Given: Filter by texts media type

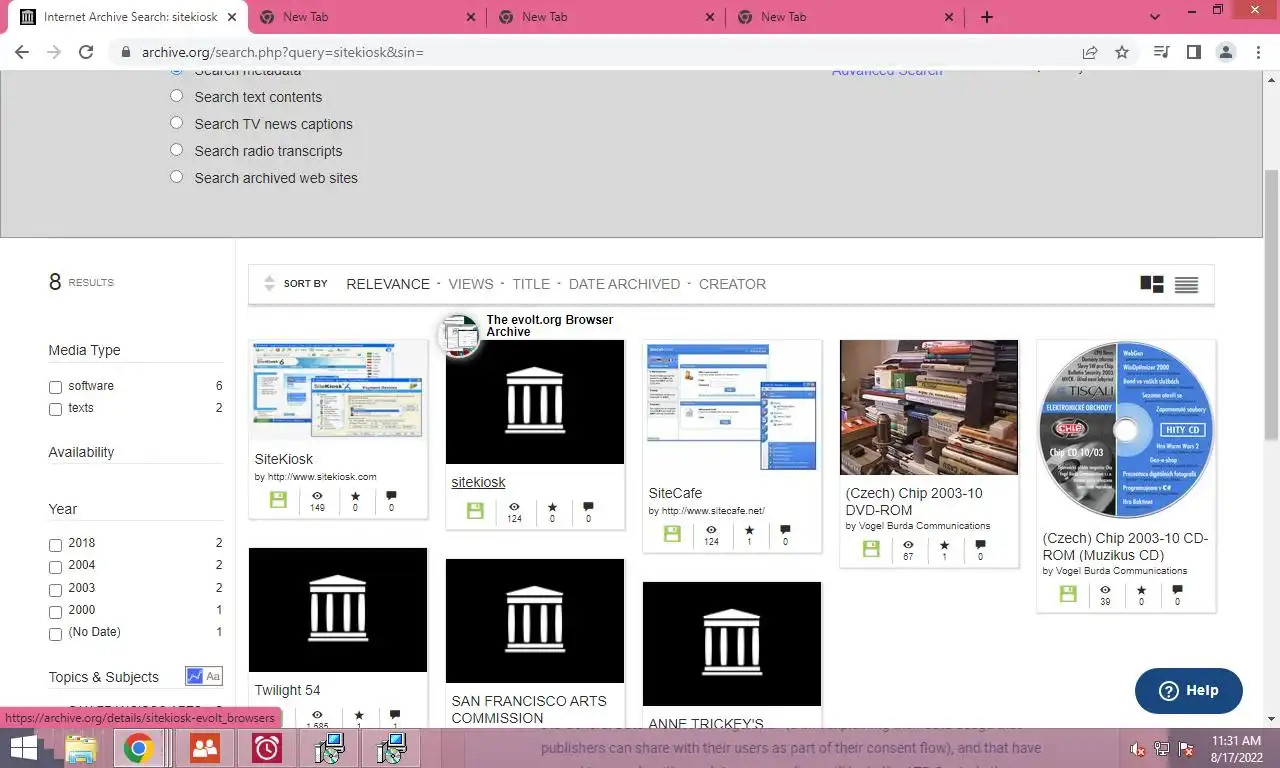Looking at the screenshot, I should pyautogui.click(x=55, y=409).
